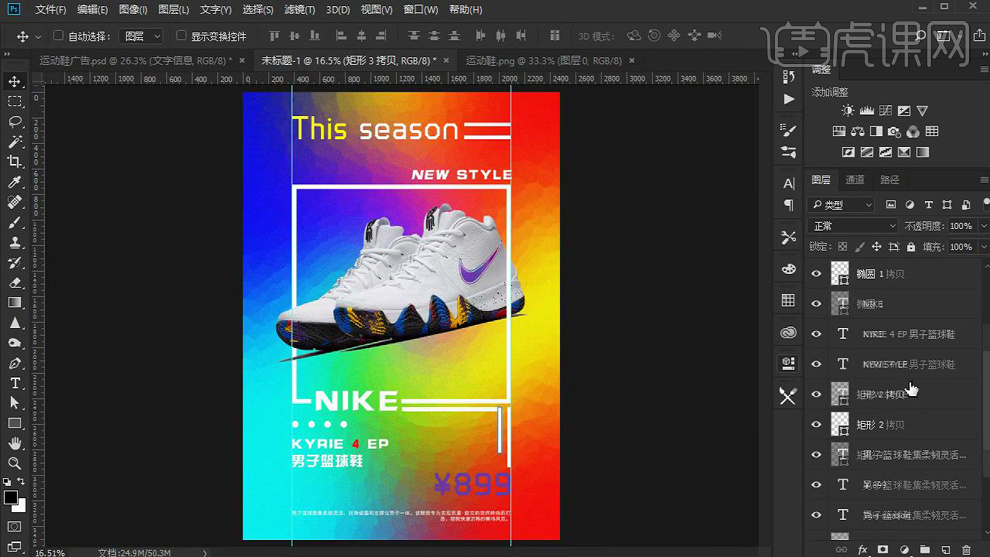Select the Brush tool
Viewport: 990px width, 557px height.
pyautogui.click(x=15, y=222)
